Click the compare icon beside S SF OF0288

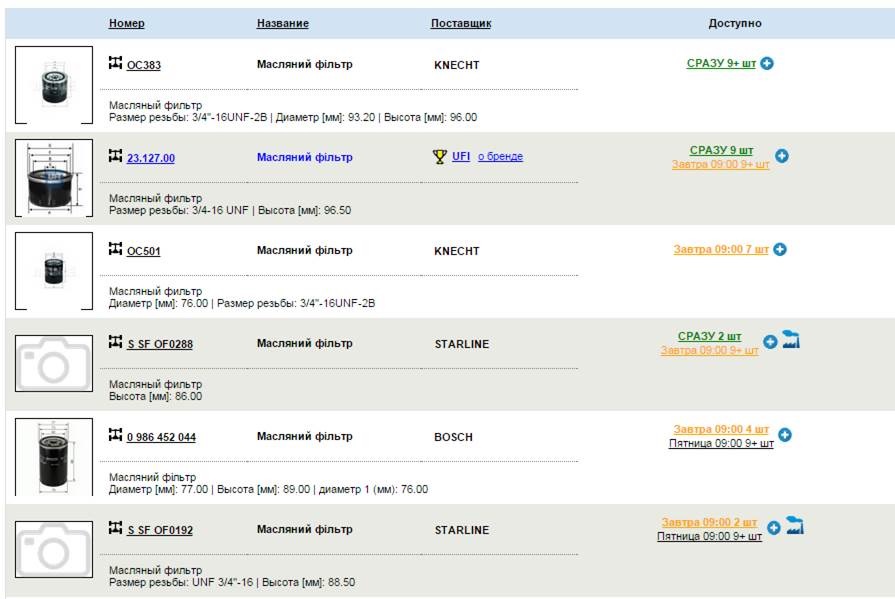115,343
